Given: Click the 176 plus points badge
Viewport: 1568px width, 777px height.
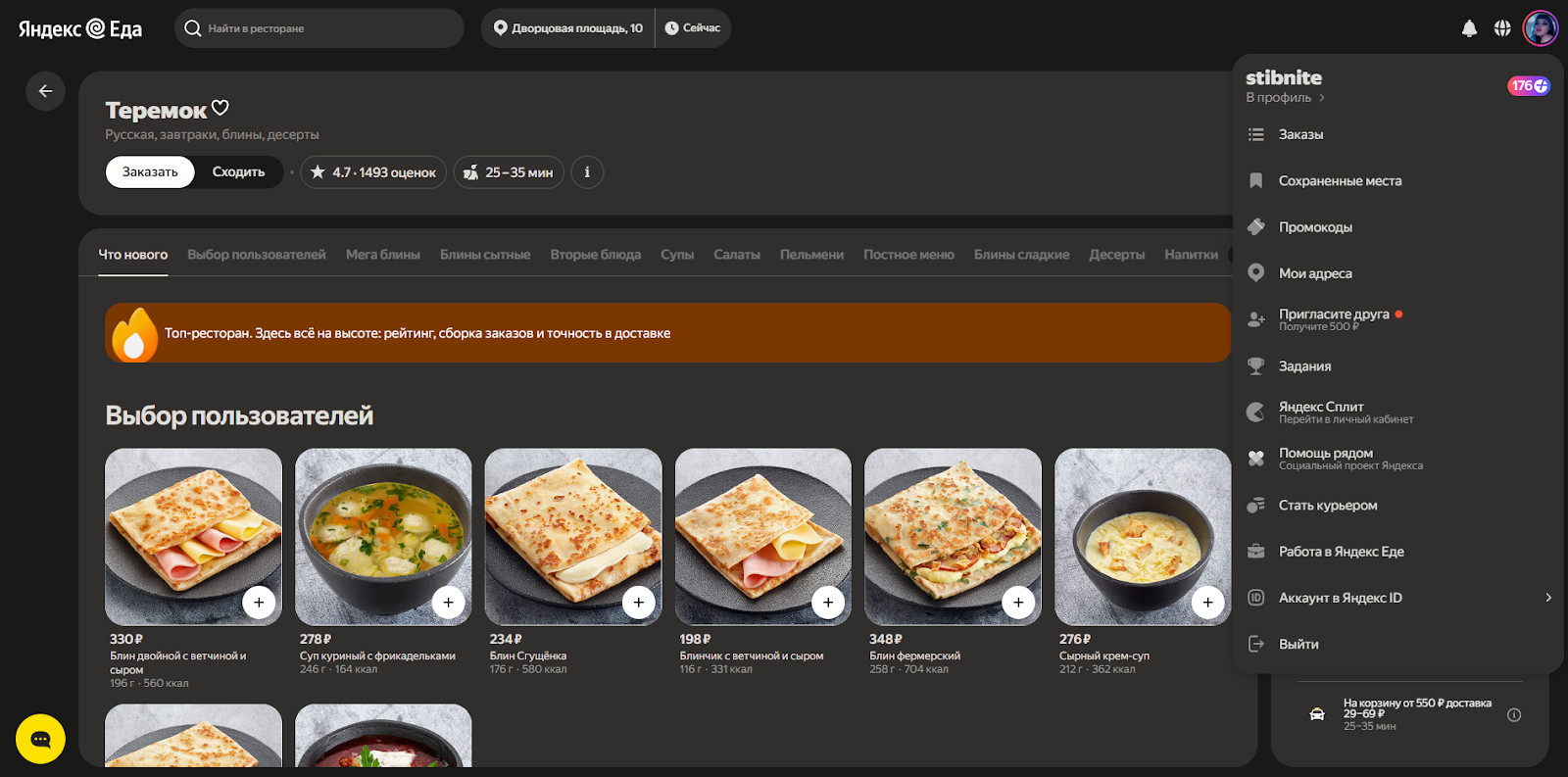Looking at the screenshot, I should 1529,86.
